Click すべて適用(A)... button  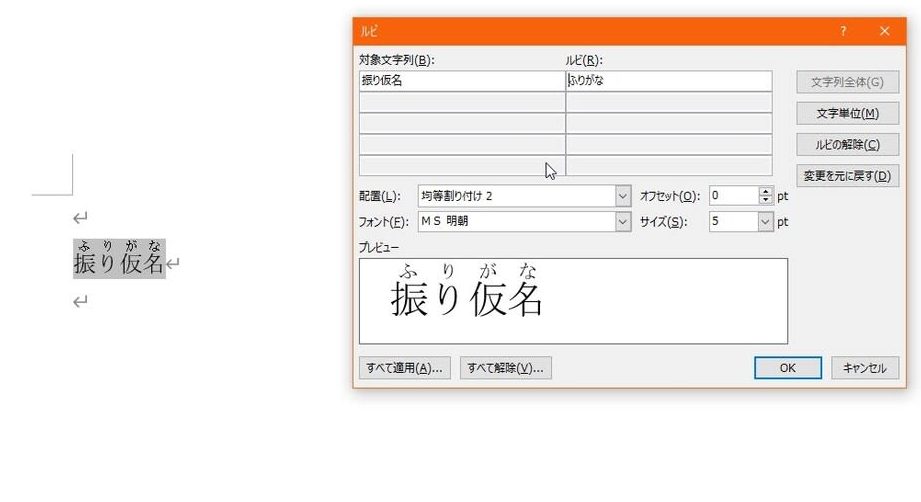(x=405, y=368)
